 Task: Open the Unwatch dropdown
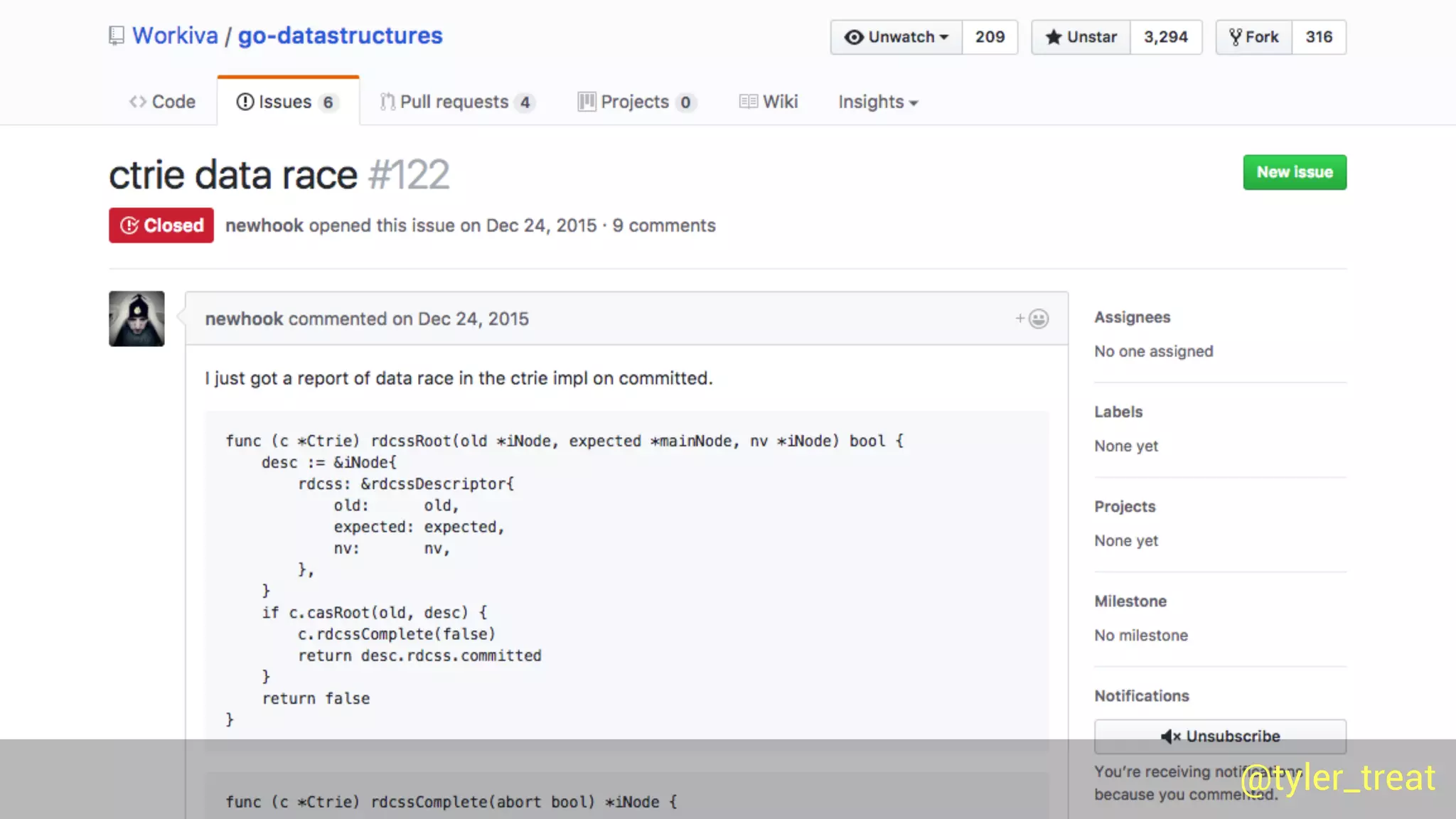(896, 37)
